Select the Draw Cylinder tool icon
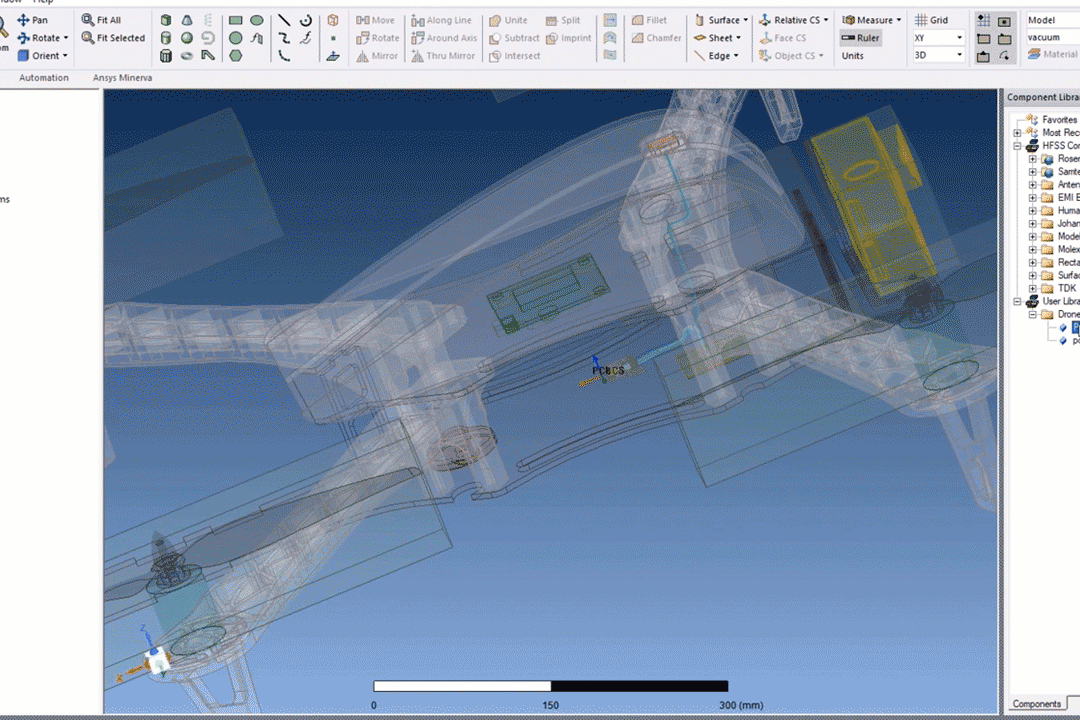Screen dimensions: 1080x720 coord(166,38)
